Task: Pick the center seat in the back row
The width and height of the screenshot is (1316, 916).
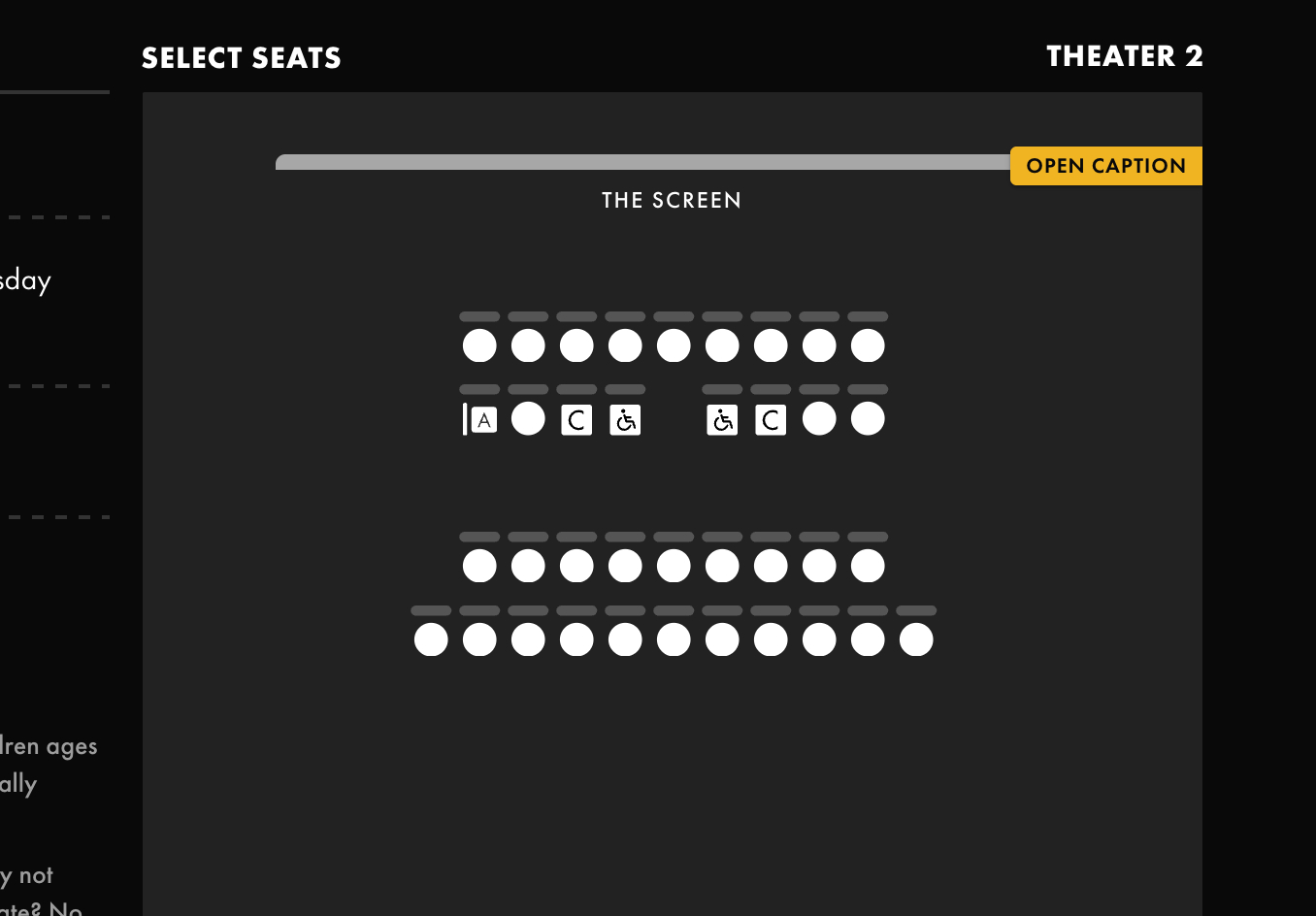Action: pos(674,639)
